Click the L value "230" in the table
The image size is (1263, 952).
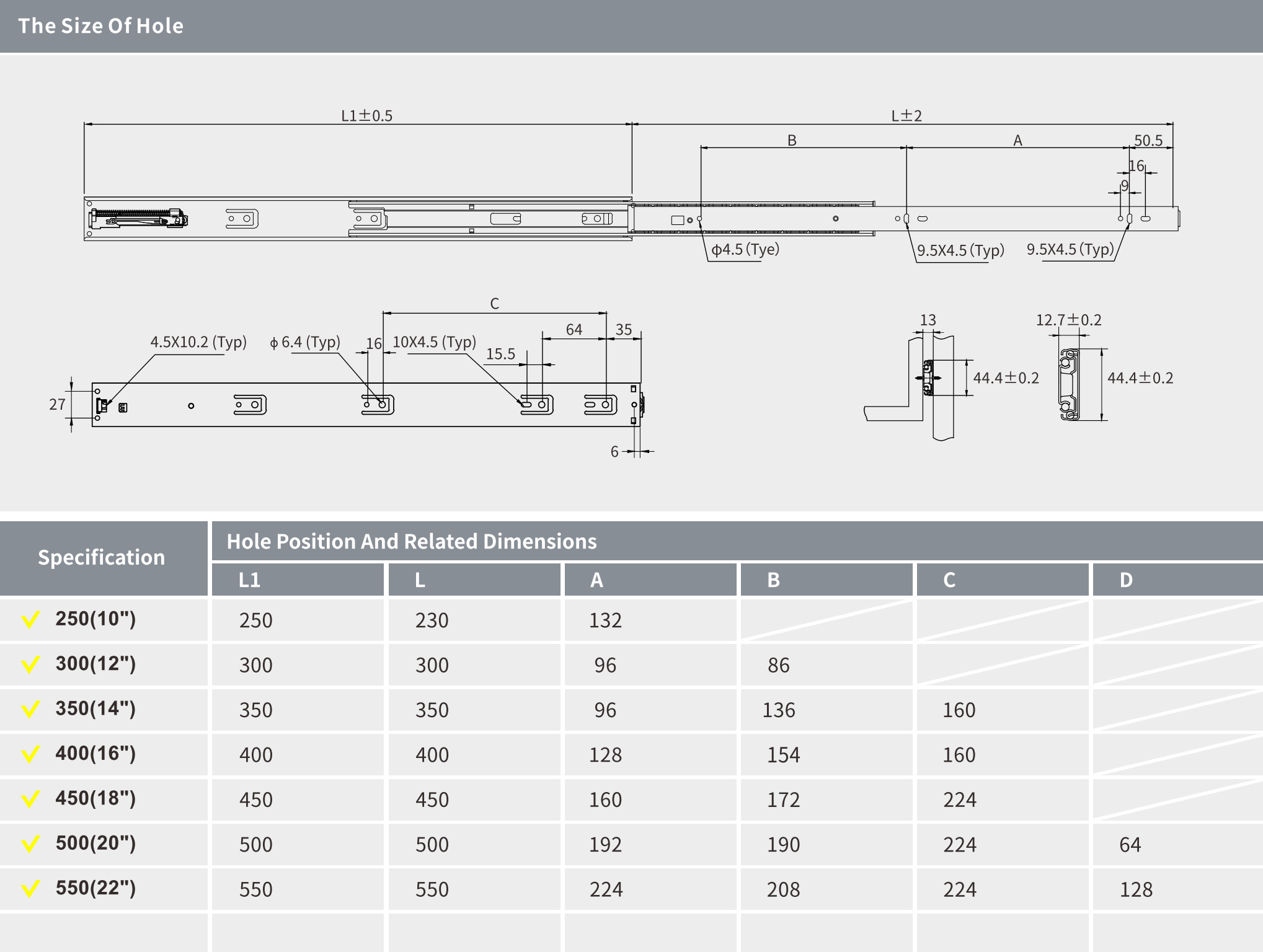coord(432,620)
